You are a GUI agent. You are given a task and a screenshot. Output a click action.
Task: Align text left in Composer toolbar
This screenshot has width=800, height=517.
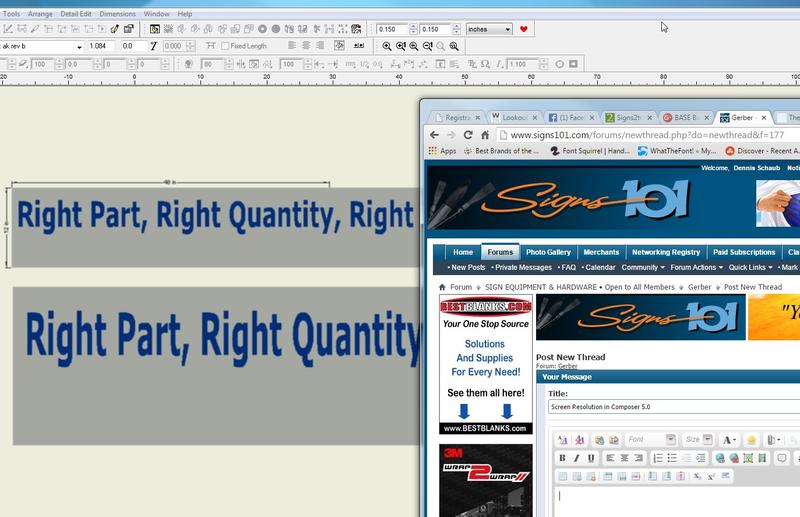(292, 45)
